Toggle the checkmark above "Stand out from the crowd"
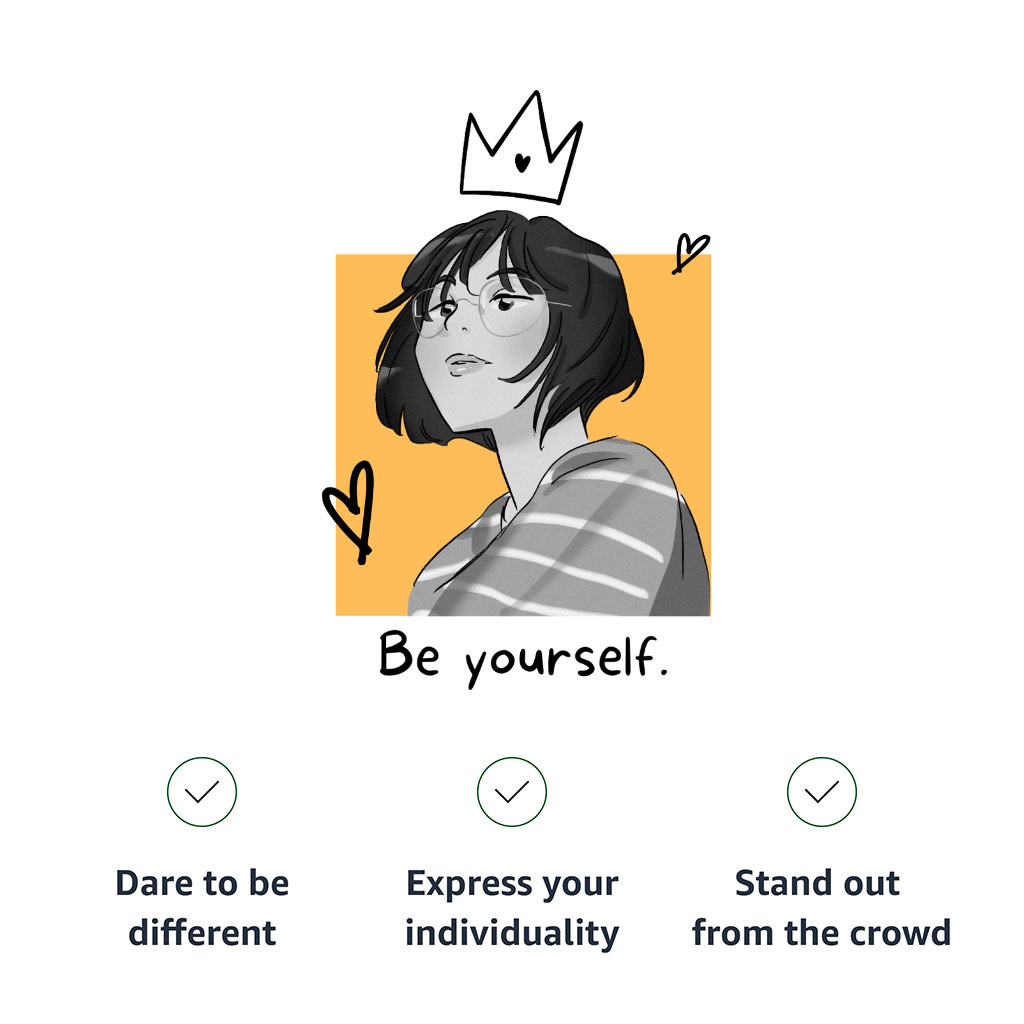This screenshot has width=1024, height=1024. point(822,792)
